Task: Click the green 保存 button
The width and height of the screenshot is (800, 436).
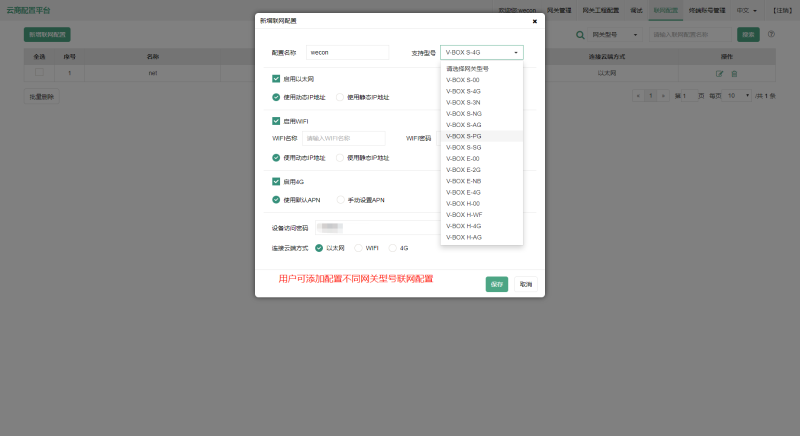Action: pyautogui.click(x=497, y=284)
